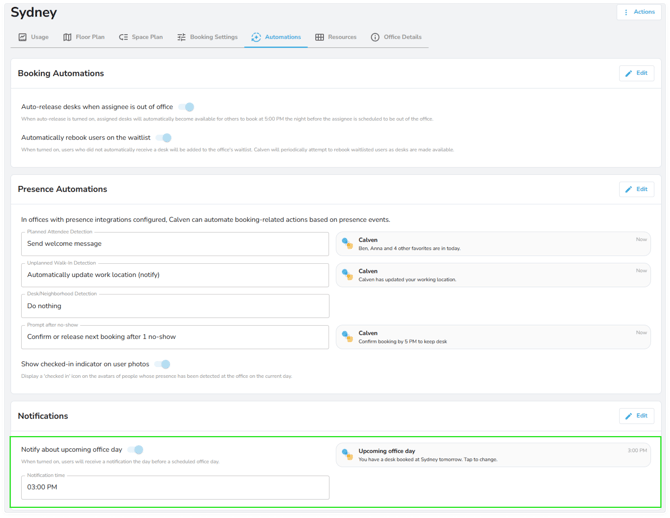Screen dimensions: 670x518
Task: Edit the Presence Automations section
Action: coord(636,189)
